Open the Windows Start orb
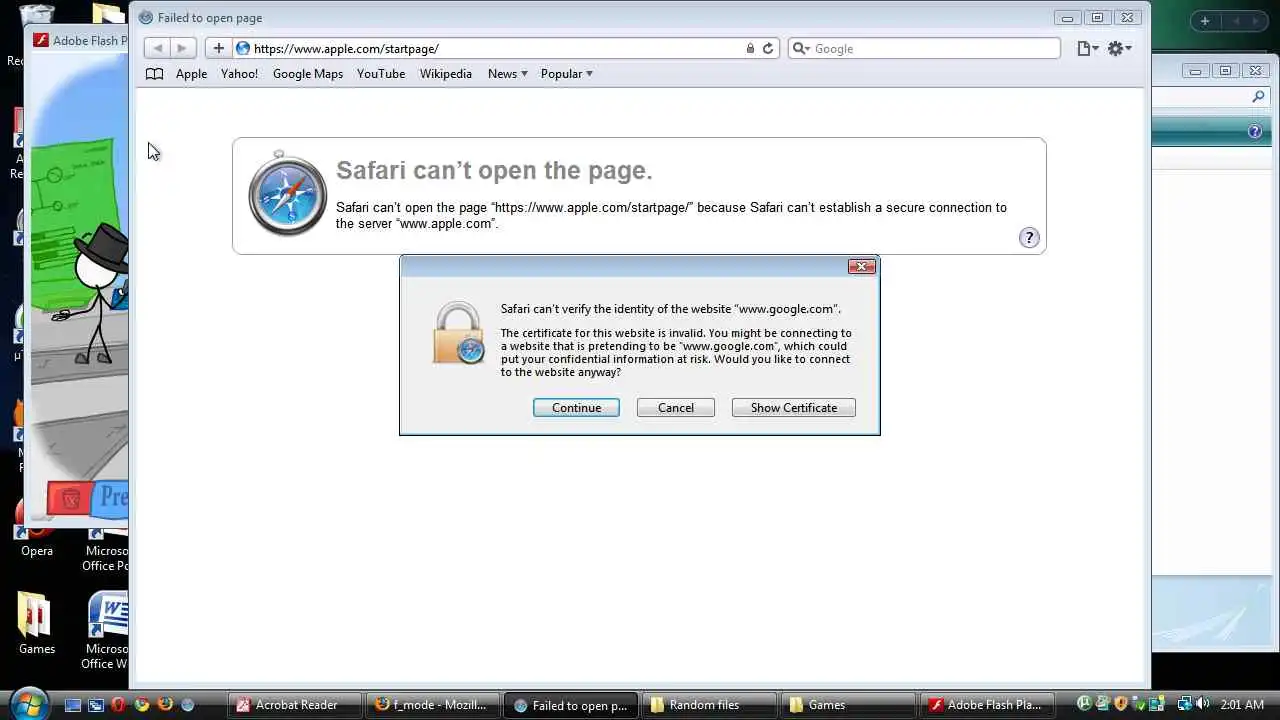This screenshot has width=1280, height=720. [x=30, y=702]
